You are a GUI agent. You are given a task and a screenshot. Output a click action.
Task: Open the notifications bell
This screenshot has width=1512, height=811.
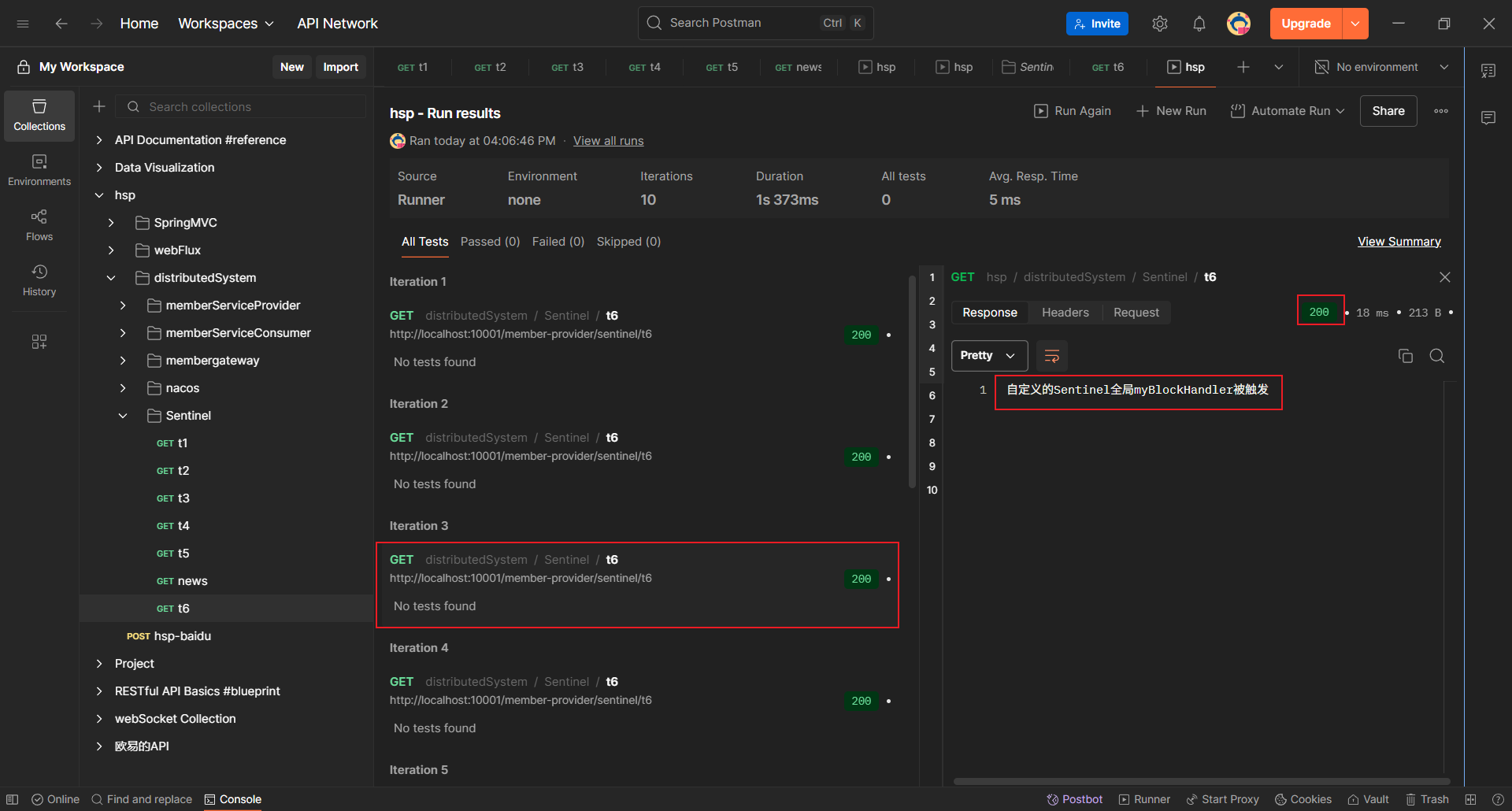click(x=1199, y=24)
